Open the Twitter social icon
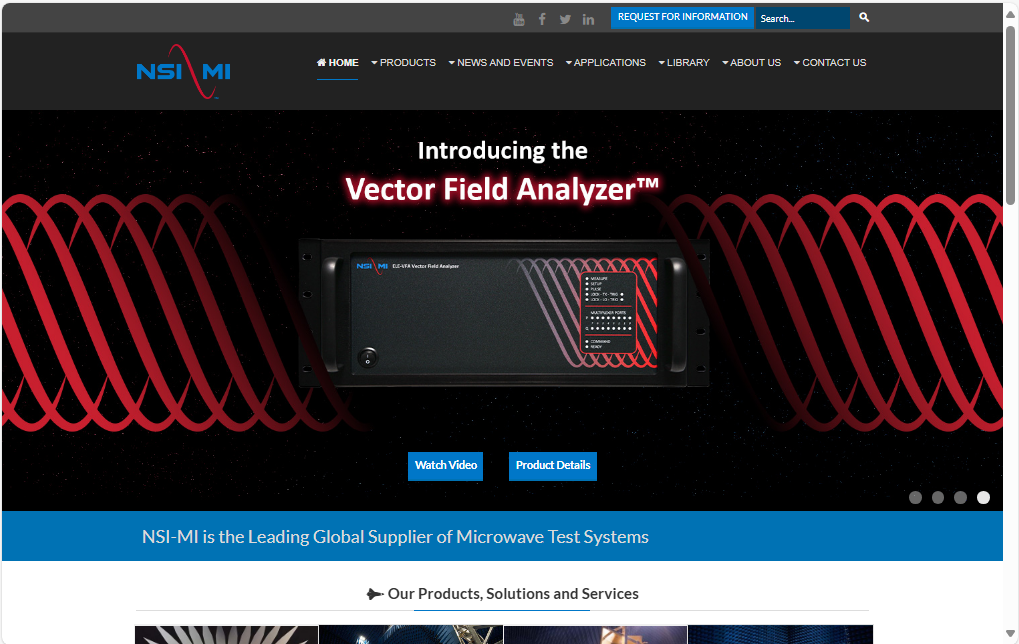The image size is (1019, 644). (565, 19)
